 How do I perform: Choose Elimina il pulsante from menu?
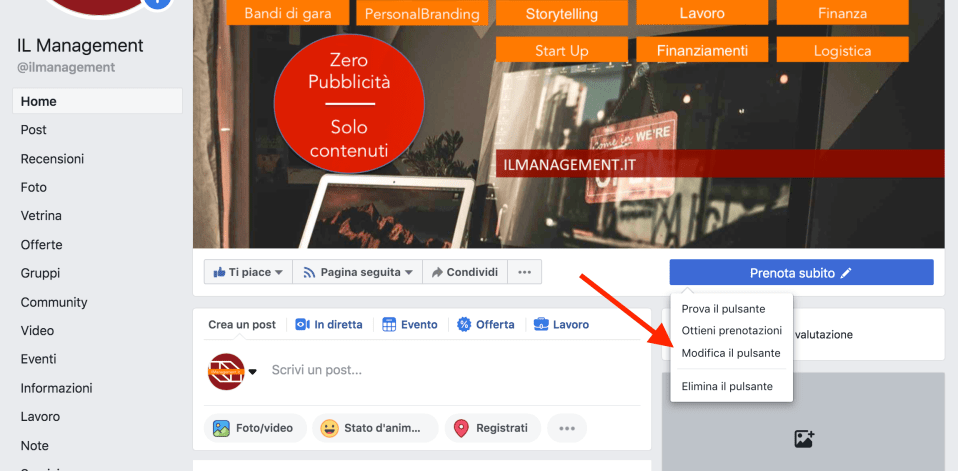point(726,386)
